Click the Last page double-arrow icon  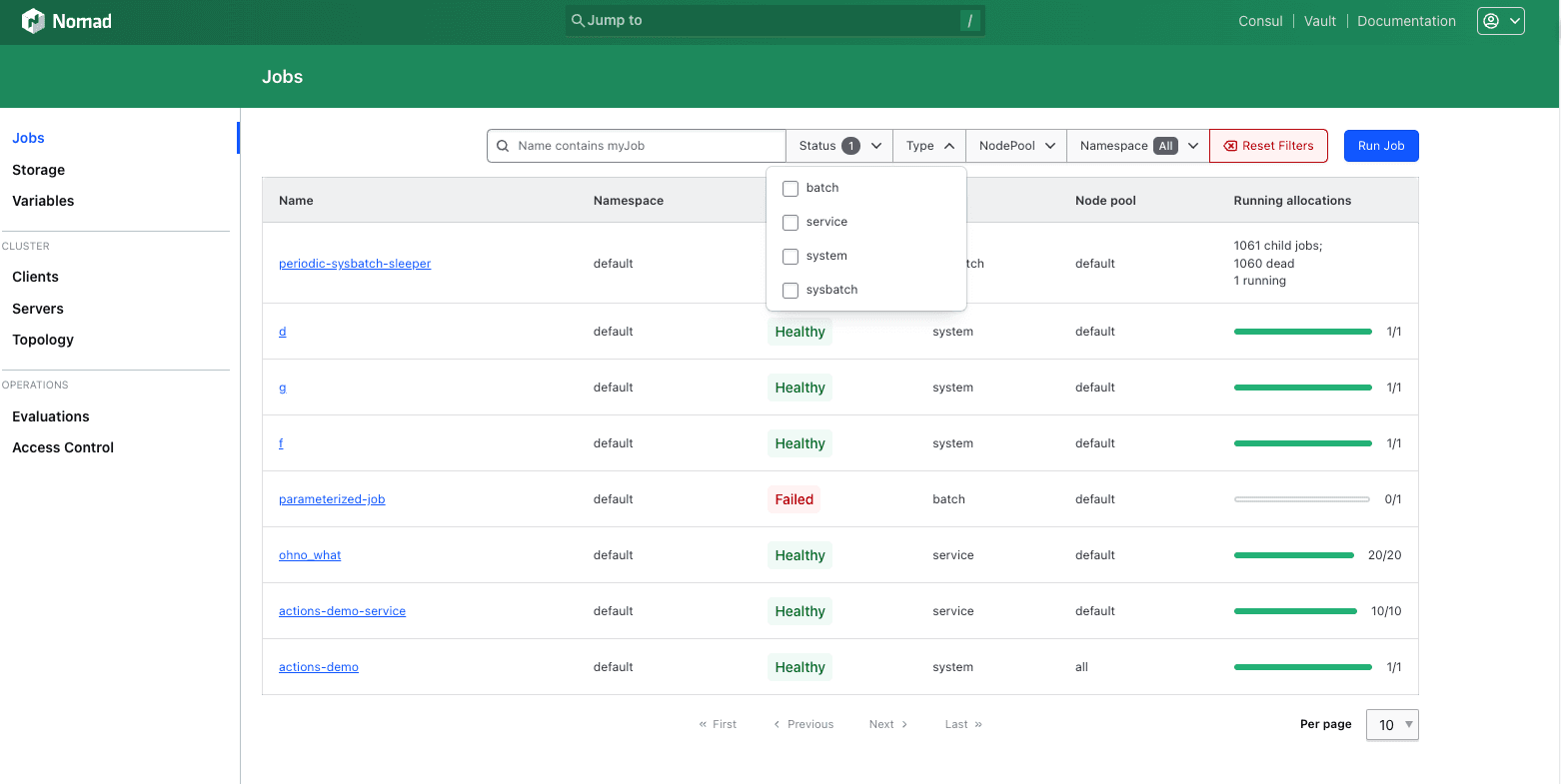(x=978, y=725)
